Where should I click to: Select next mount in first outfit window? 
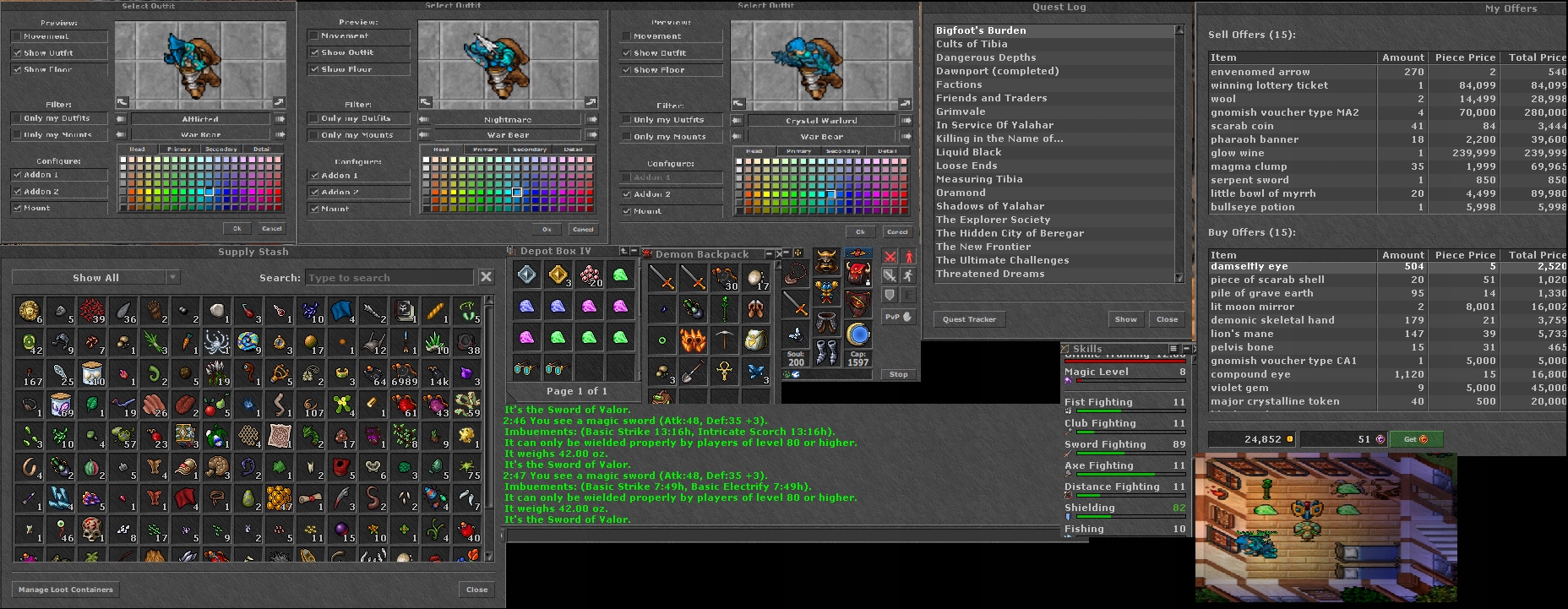point(280,134)
